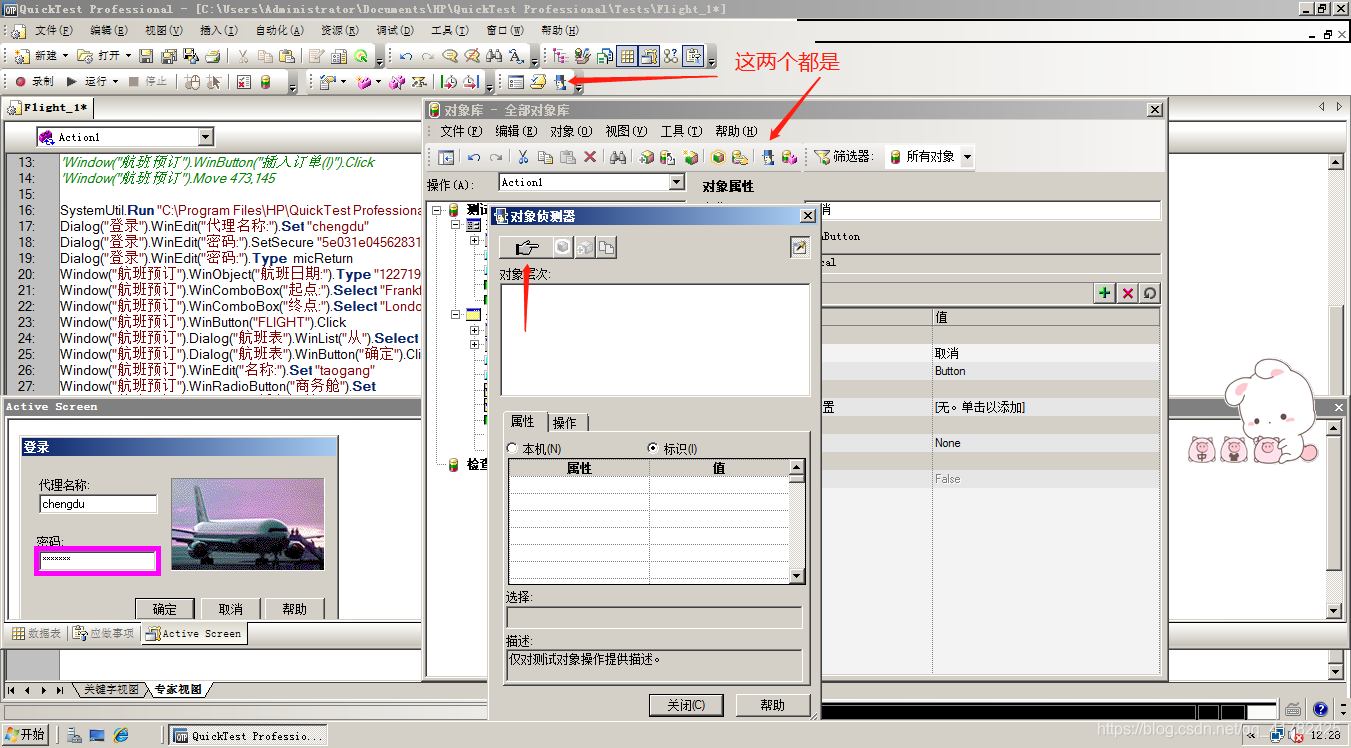
Task: Click the Keyword View grid icon in toolbar
Action: coord(627,56)
